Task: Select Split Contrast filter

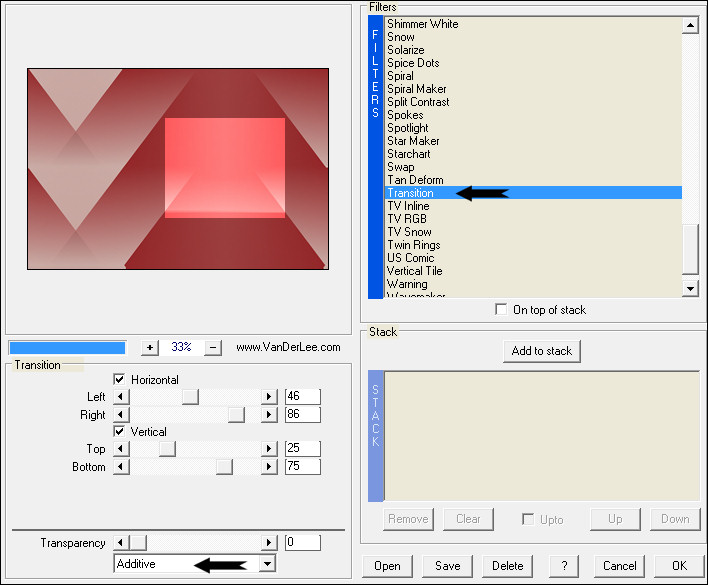Action: [x=533, y=102]
